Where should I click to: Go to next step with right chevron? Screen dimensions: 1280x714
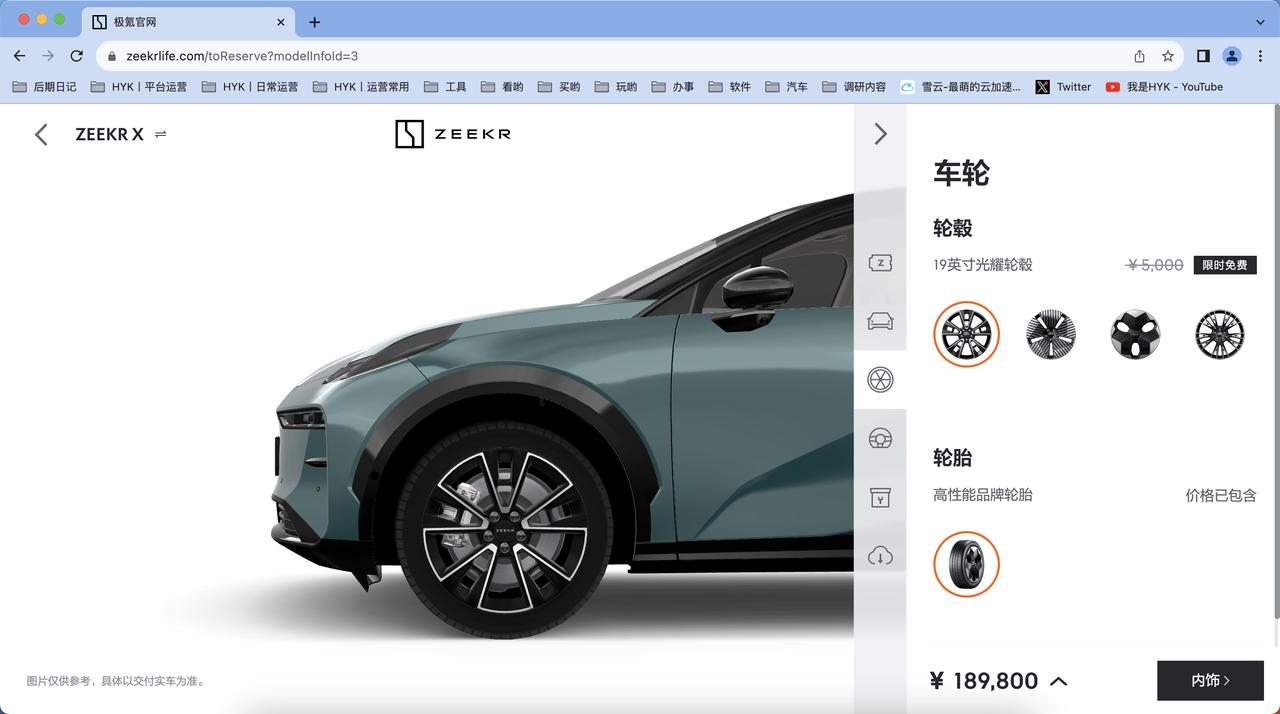coord(880,134)
